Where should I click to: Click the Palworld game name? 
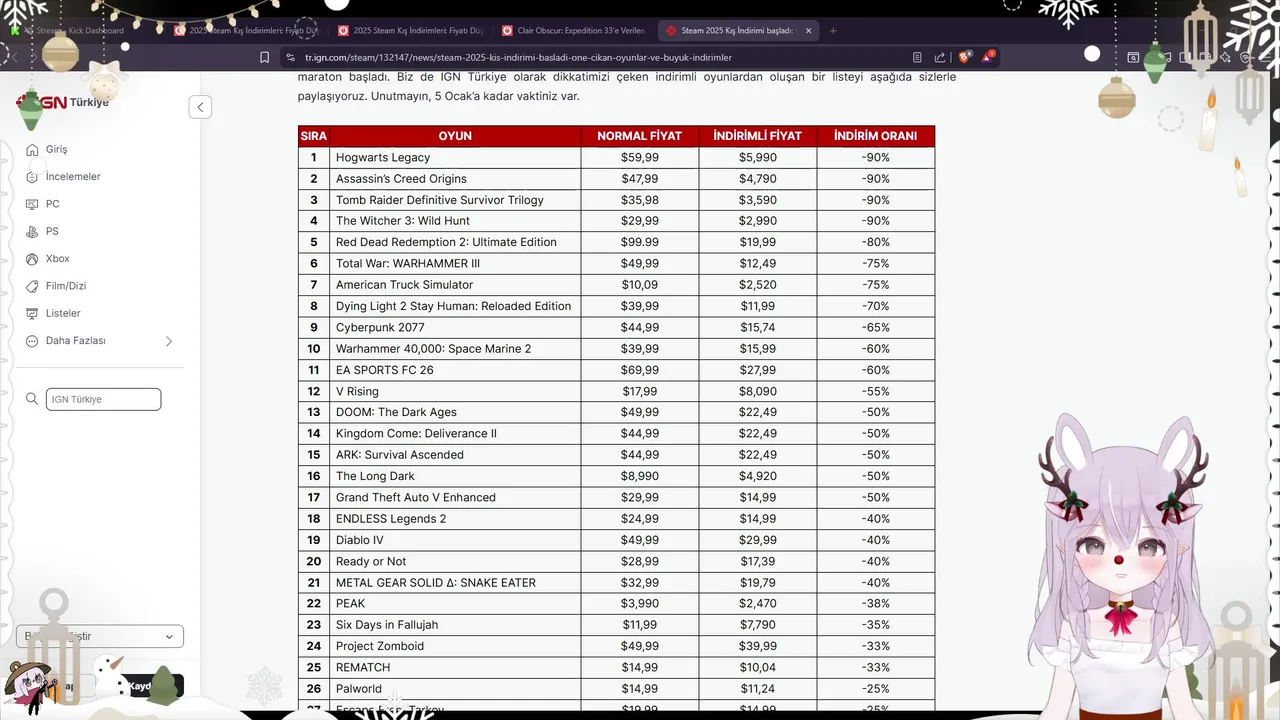[x=359, y=689]
